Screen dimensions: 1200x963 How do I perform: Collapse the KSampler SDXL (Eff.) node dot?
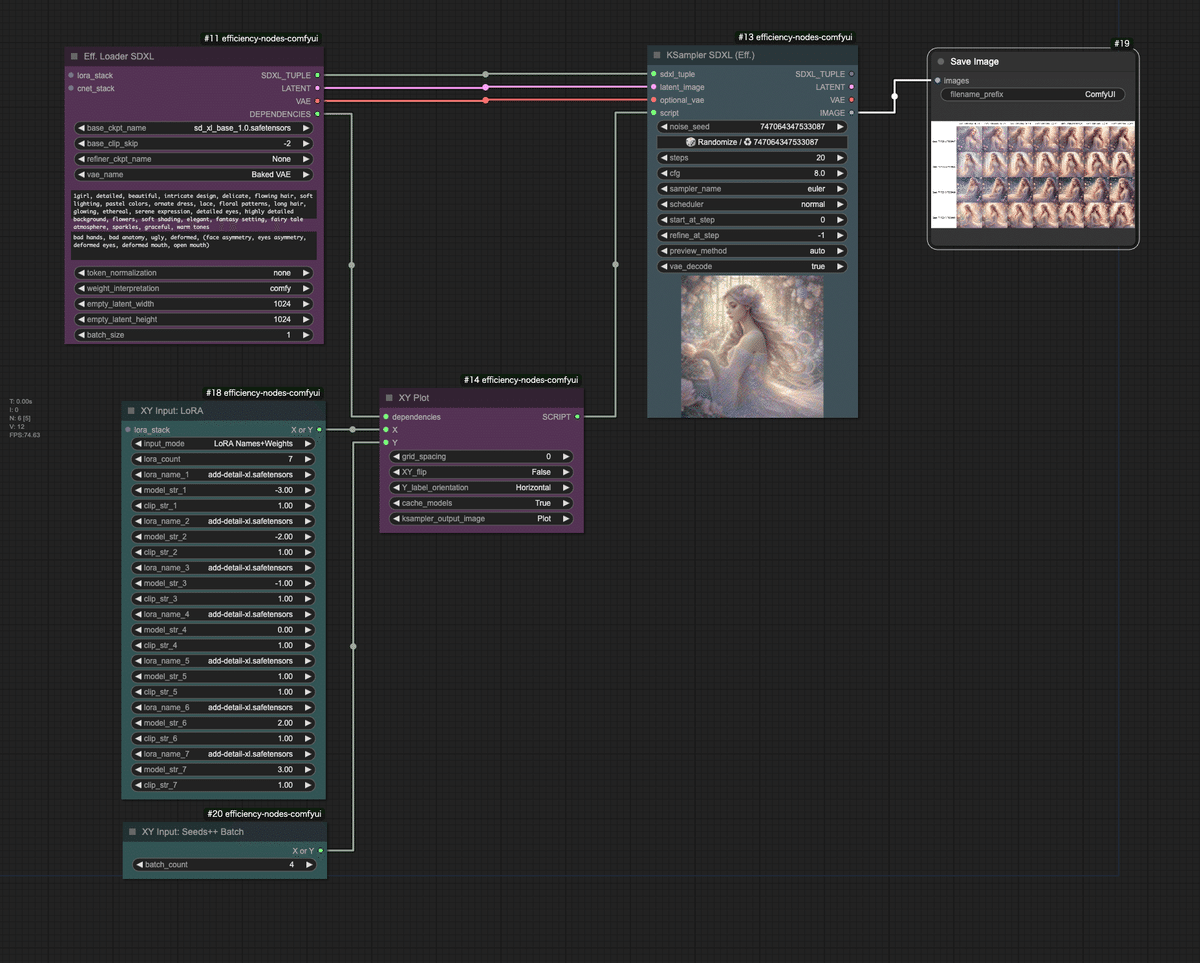[x=657, y=55]
